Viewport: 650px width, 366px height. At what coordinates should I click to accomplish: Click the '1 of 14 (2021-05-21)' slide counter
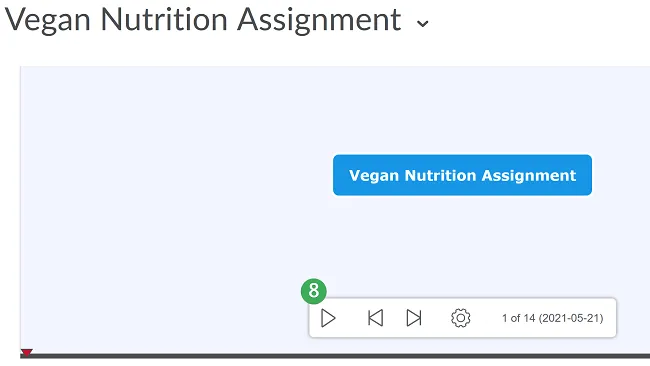[553, 318]
